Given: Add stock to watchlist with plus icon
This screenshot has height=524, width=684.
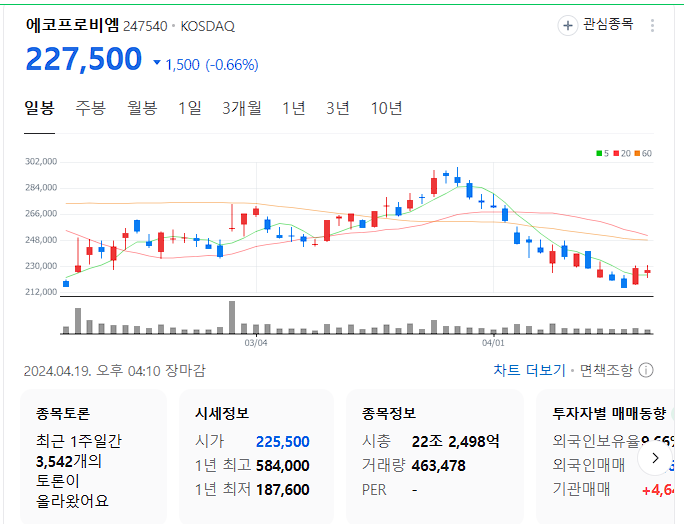Looking at the screenshot, I should (568, 25).
